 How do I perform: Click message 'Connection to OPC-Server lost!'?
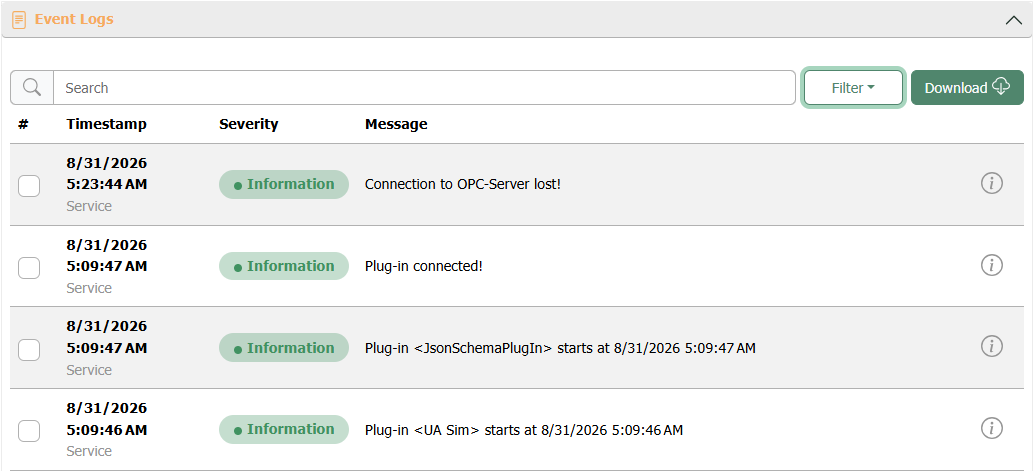(x=462, y=184)
